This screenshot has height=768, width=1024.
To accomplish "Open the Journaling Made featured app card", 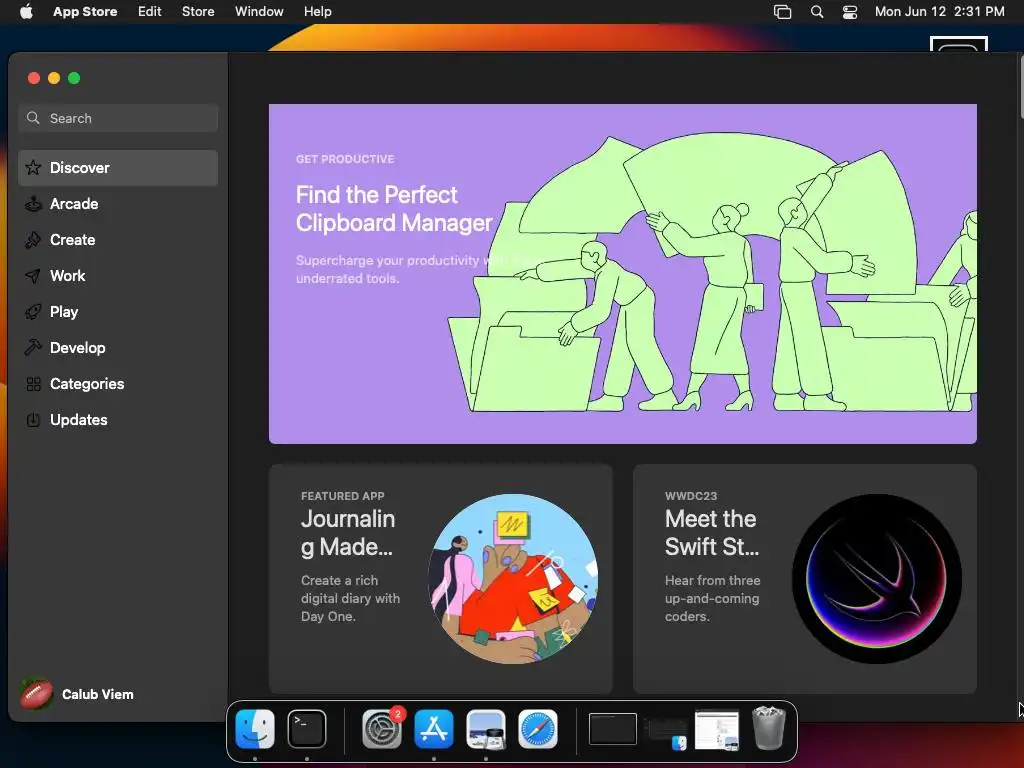I will 441,579.
